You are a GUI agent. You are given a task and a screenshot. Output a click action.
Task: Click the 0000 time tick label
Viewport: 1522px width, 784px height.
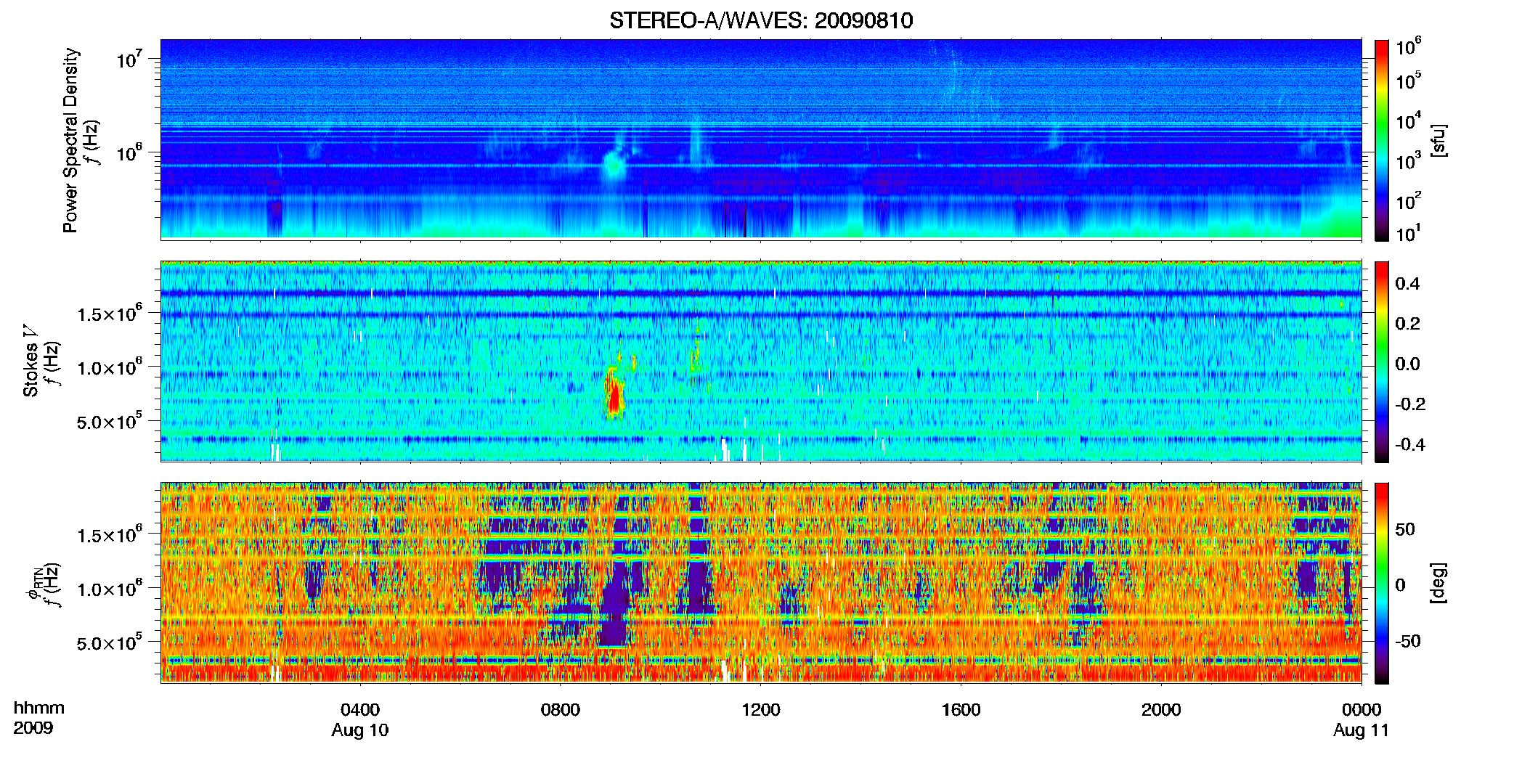click(1362, 710)
